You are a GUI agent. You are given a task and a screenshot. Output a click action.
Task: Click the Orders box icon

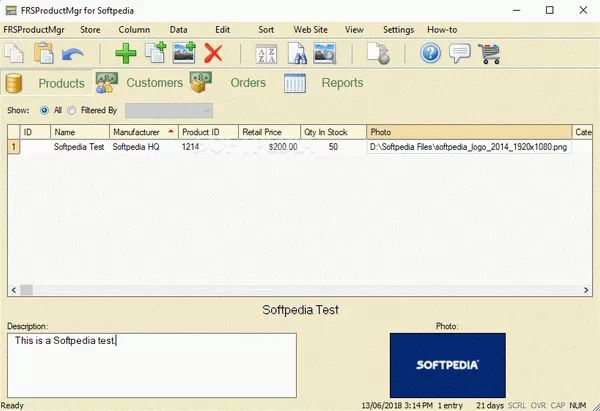pos(201,83)
